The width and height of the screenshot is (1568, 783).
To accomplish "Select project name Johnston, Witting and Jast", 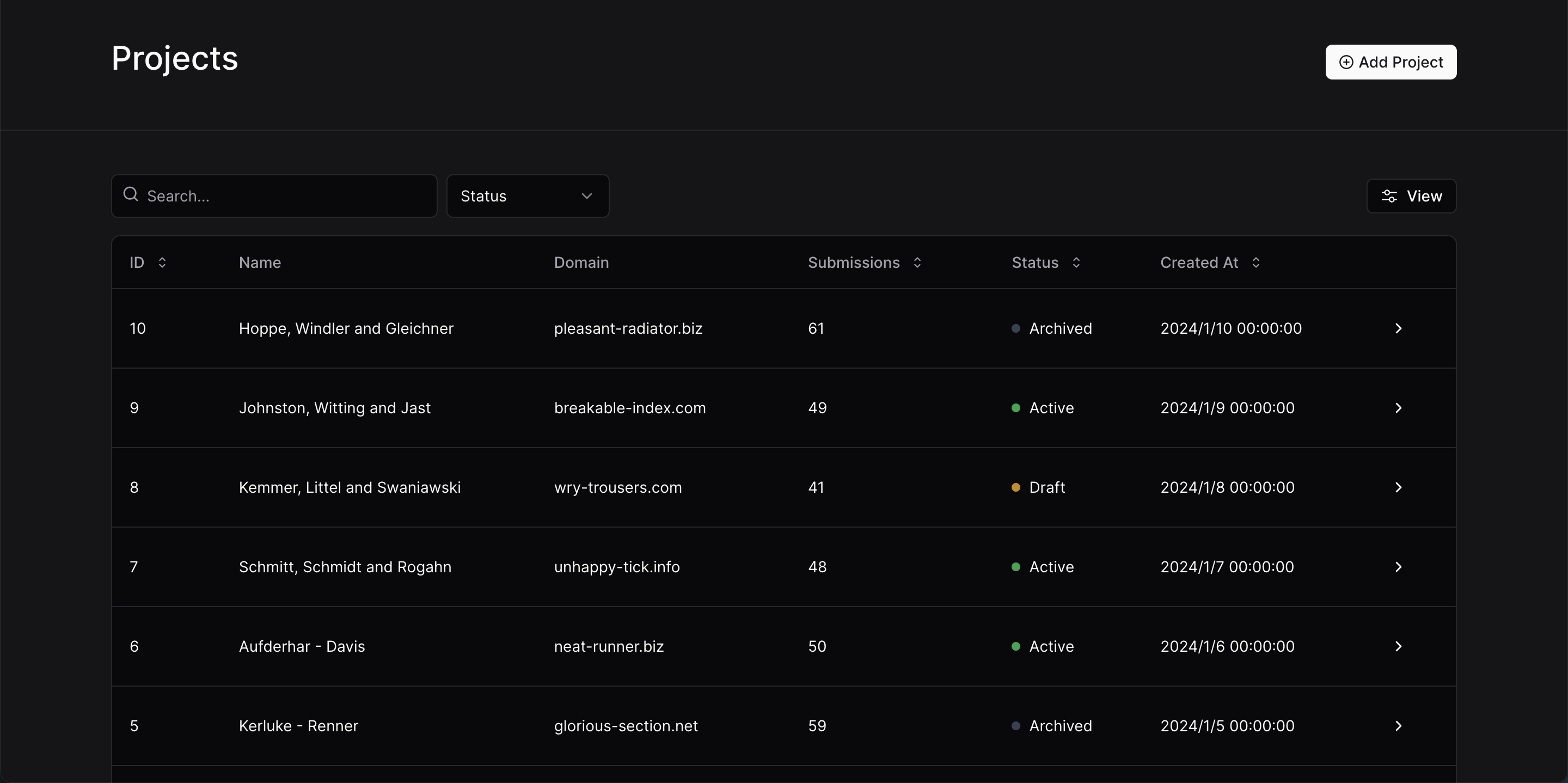I will (x=335, y=408).
